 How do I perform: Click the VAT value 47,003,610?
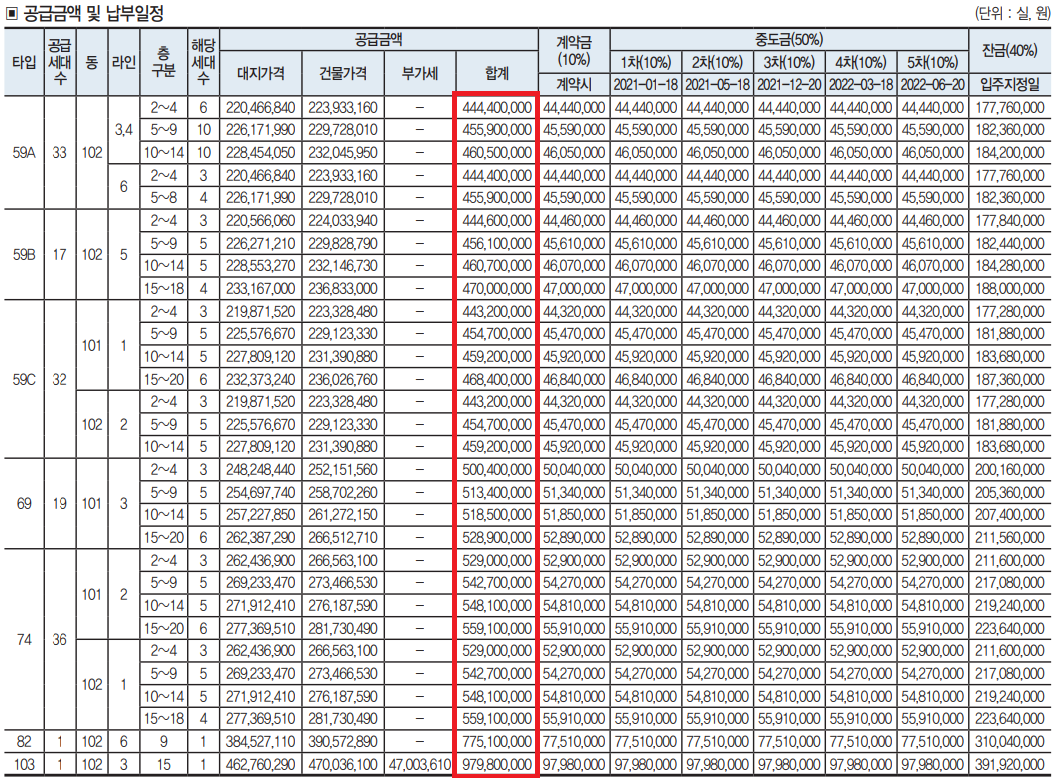click(420, 764)
